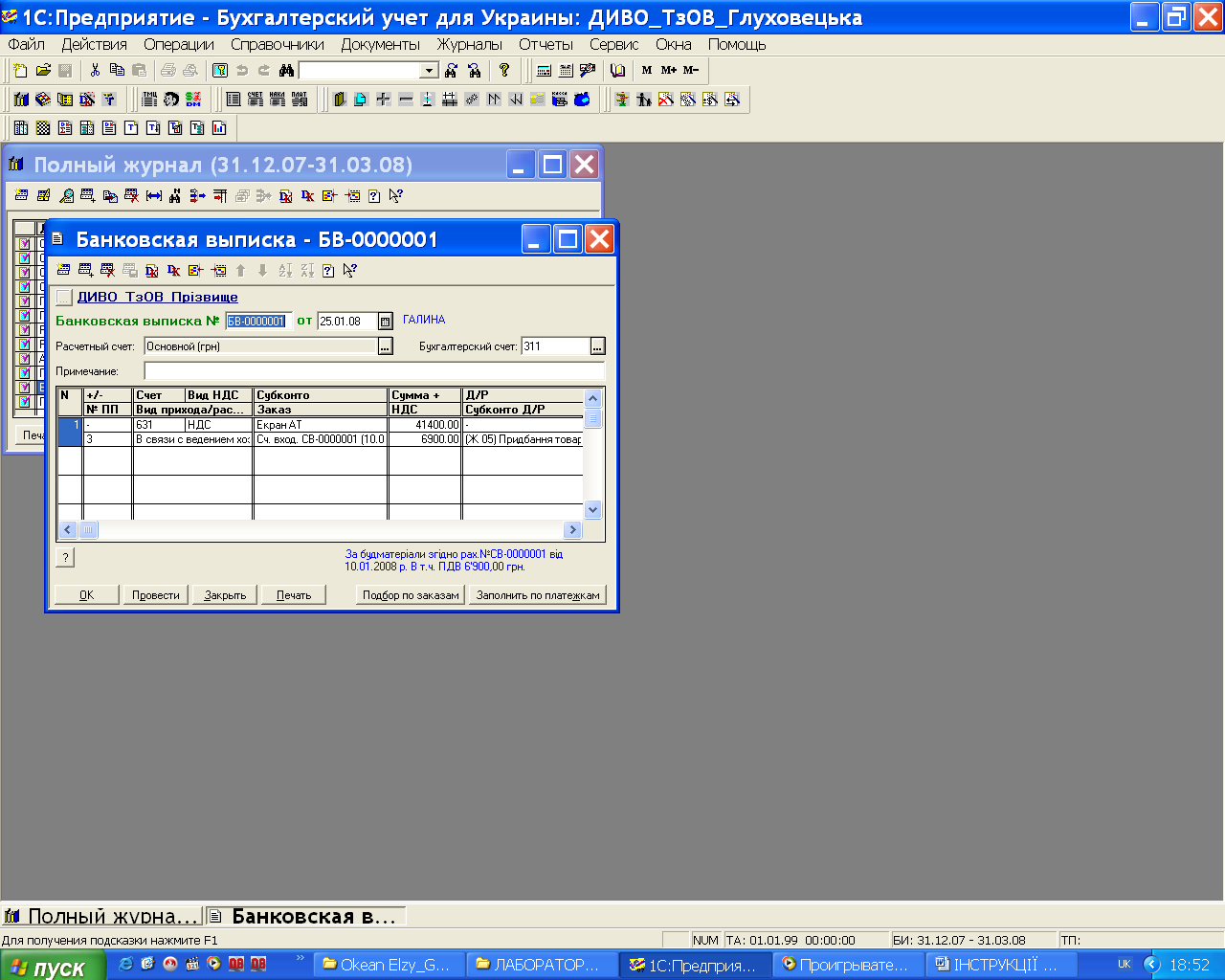The width and height of the screenshot is (1225, 980).
Task: Open the calculator icon in main toolbar
Action: coord(544,70)
